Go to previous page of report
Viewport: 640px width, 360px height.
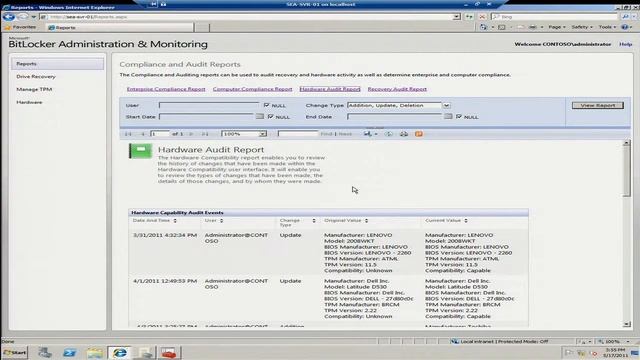point(142,134)
